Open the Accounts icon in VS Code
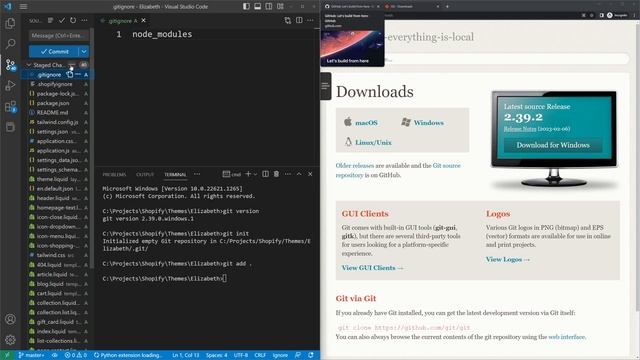This screenshot has width=640, height=360. [10, 319]
